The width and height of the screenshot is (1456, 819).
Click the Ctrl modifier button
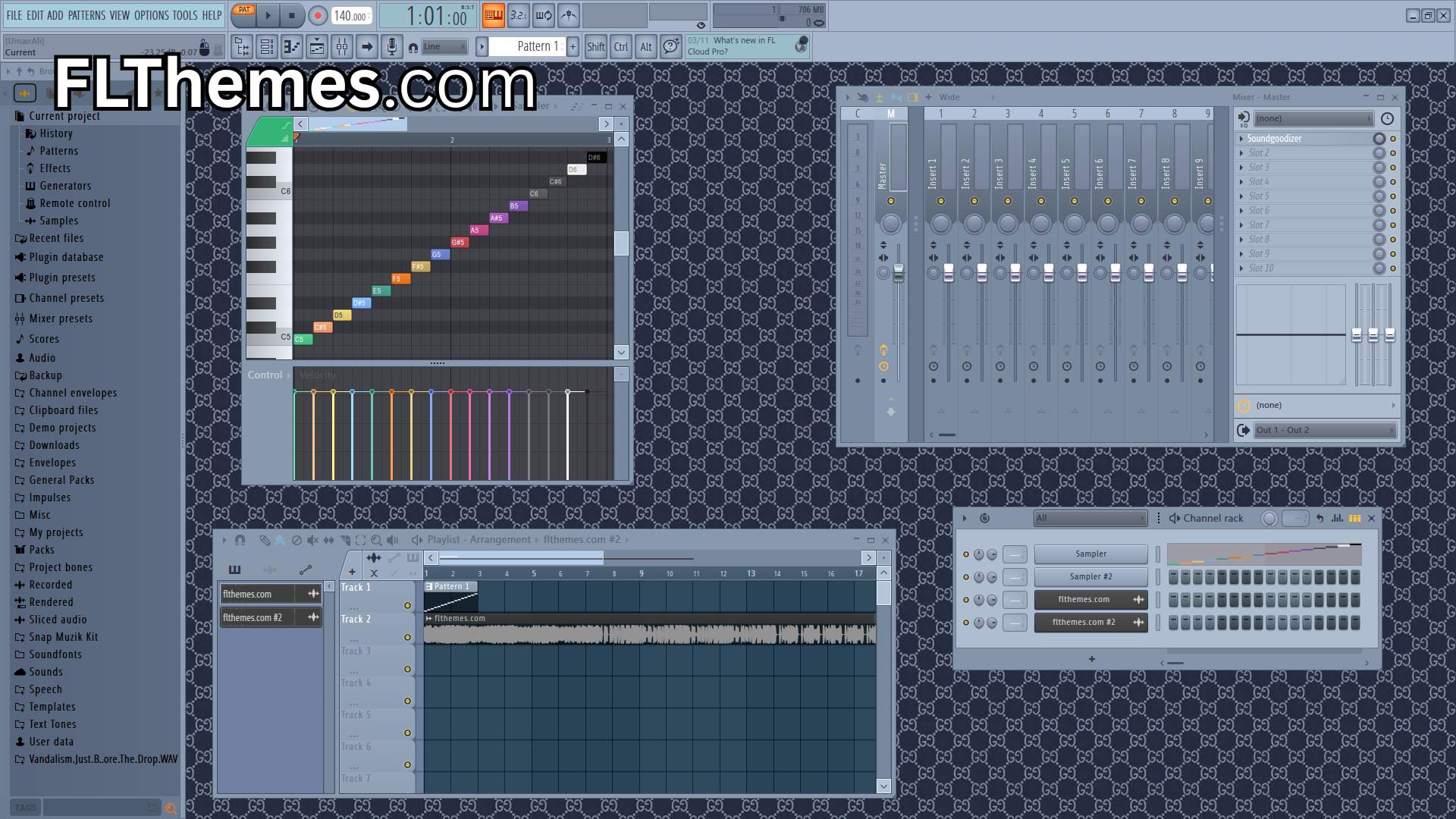tap(621, 47)
